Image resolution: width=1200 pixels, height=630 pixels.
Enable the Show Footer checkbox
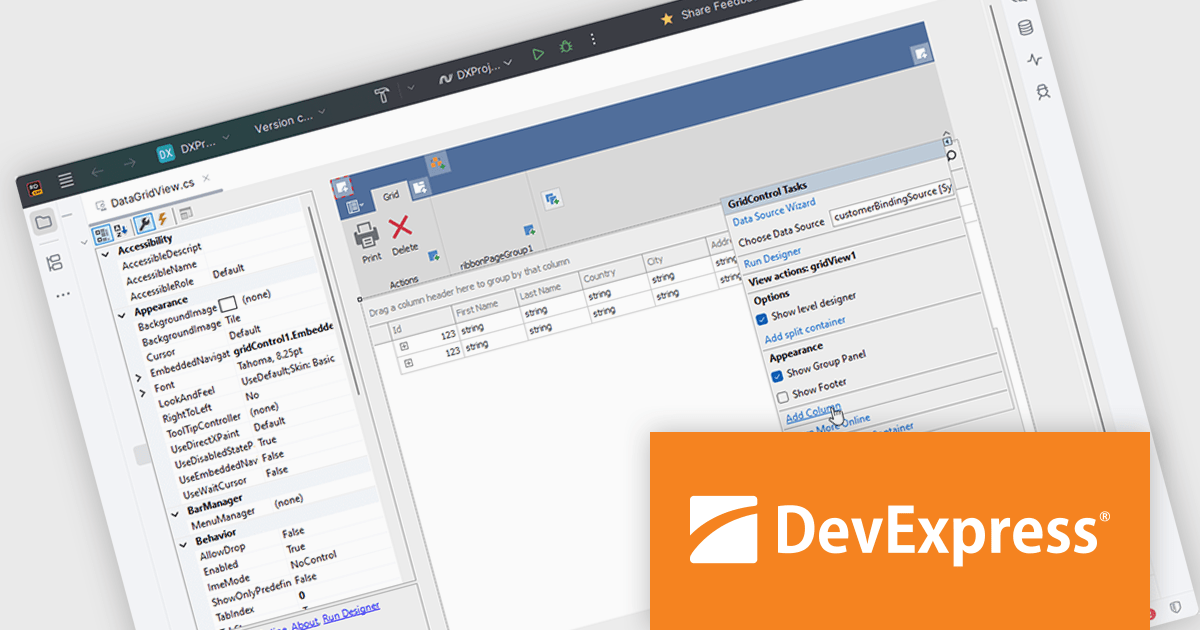point(783,397)
